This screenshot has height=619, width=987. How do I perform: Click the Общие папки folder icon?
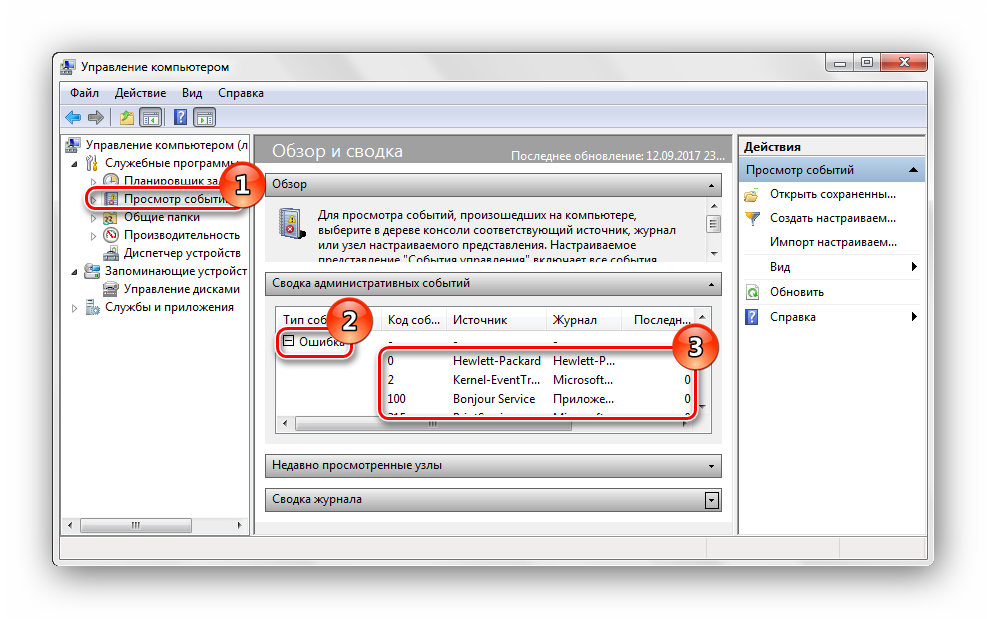click(x=111, y=217)
